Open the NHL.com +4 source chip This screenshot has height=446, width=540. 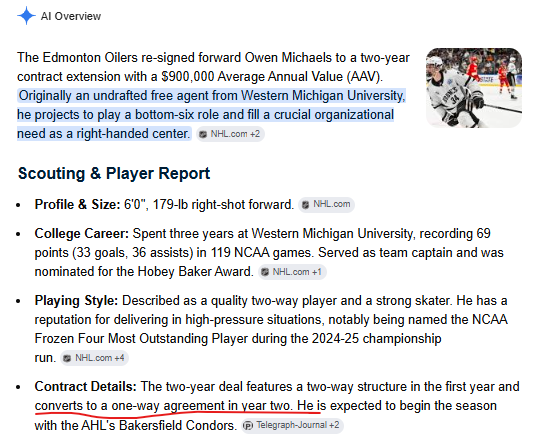95,358
